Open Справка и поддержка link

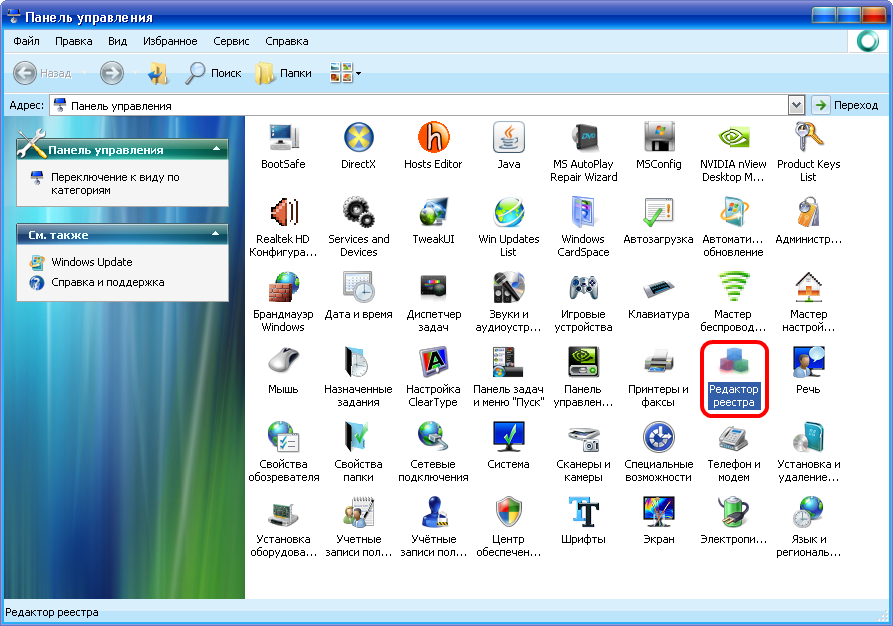108,282
